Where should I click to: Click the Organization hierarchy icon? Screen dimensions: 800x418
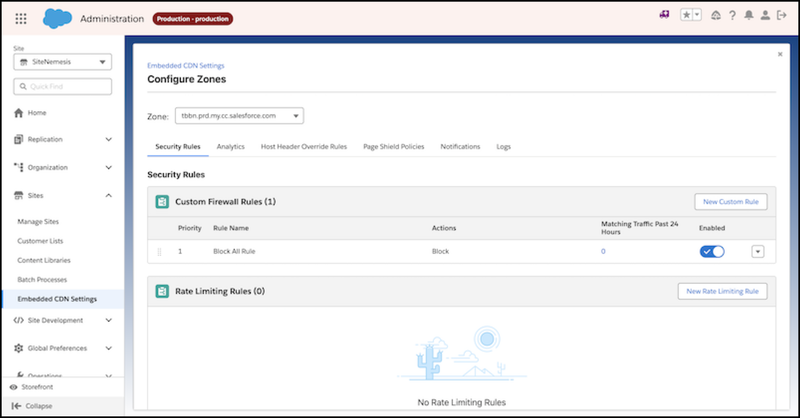tap(19, 167)
